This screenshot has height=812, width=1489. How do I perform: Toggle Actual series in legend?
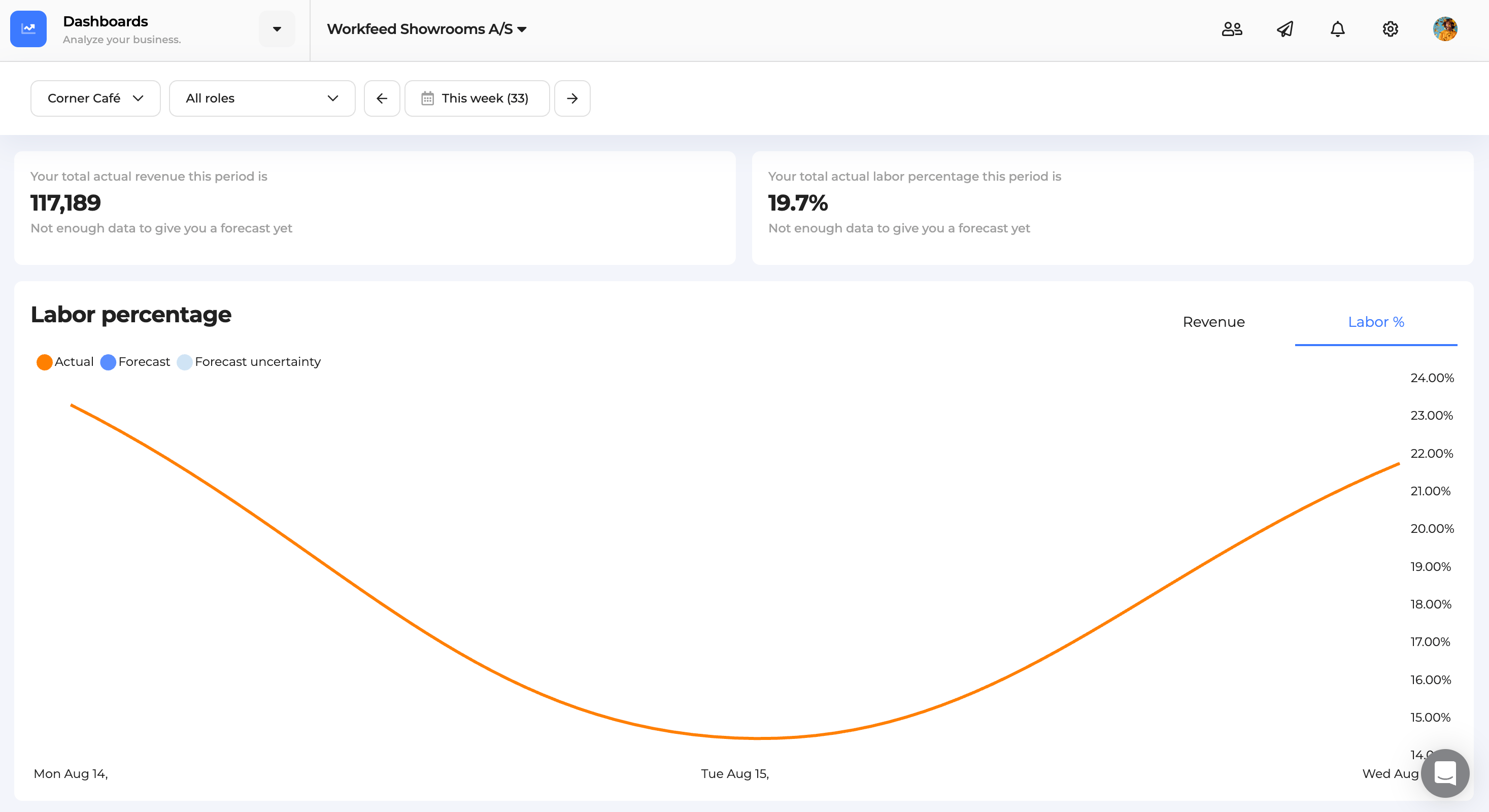pos(65,362)
